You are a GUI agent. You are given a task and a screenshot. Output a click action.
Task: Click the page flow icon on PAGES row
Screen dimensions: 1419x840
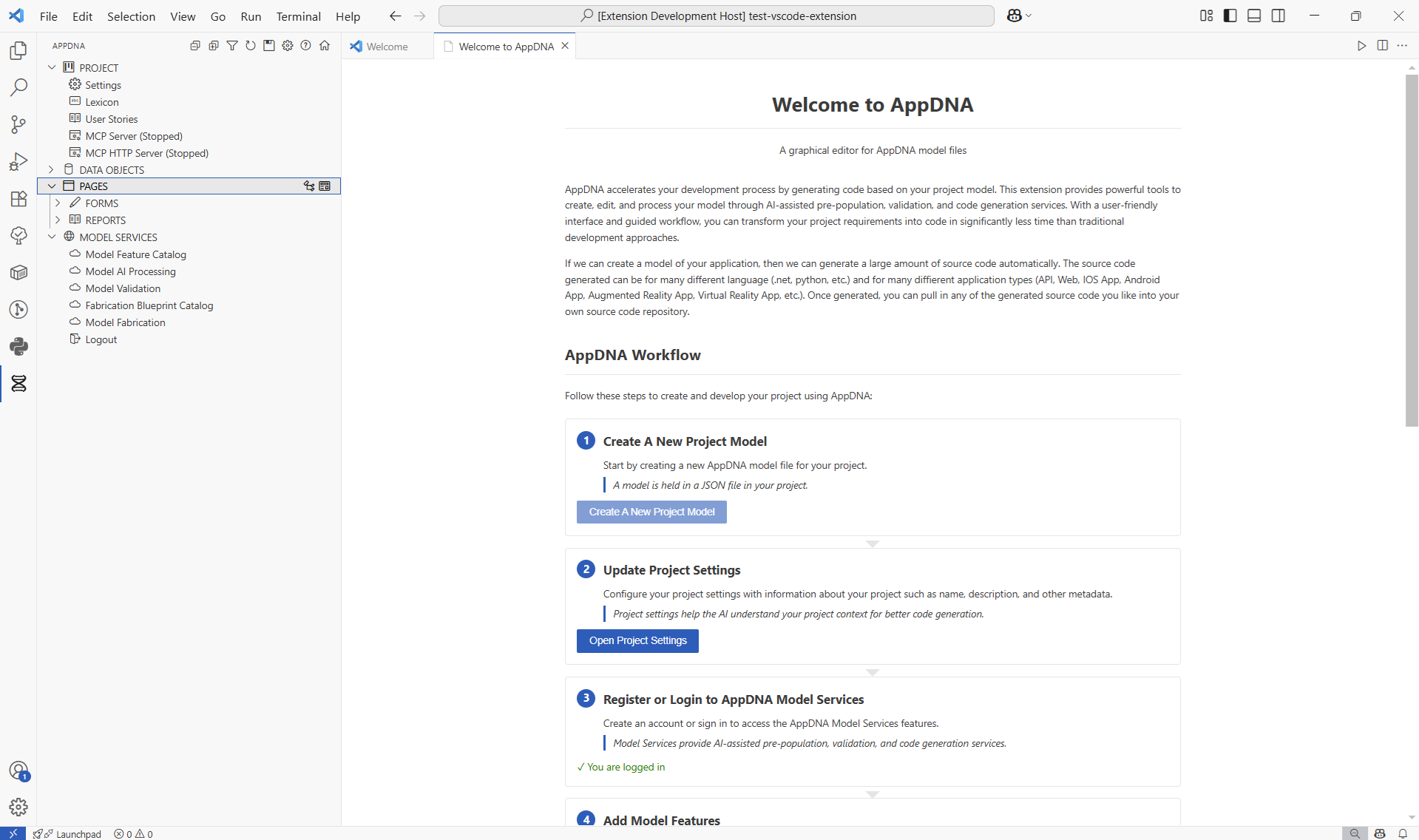(309, 186)
